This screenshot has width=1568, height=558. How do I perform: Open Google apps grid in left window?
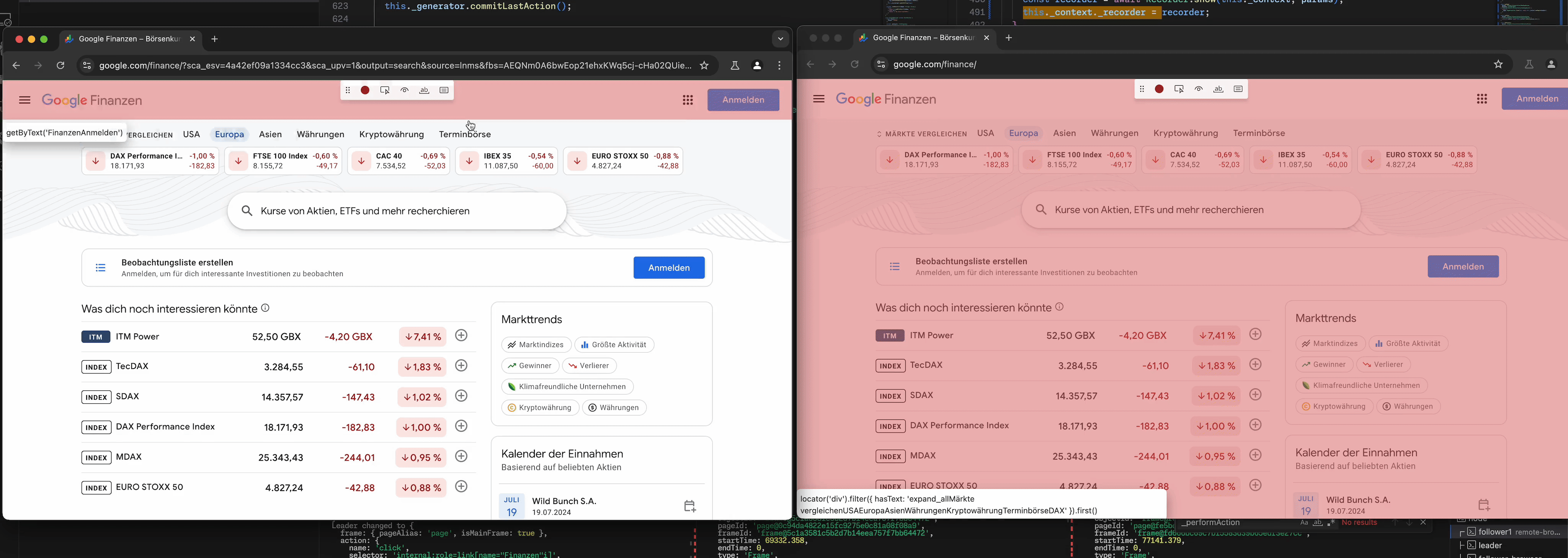688,100
